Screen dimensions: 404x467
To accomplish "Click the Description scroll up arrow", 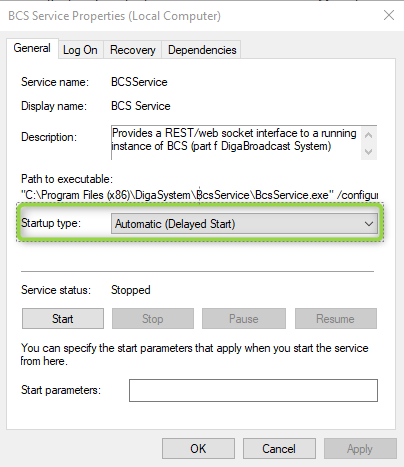I will [x=369, y=135].
